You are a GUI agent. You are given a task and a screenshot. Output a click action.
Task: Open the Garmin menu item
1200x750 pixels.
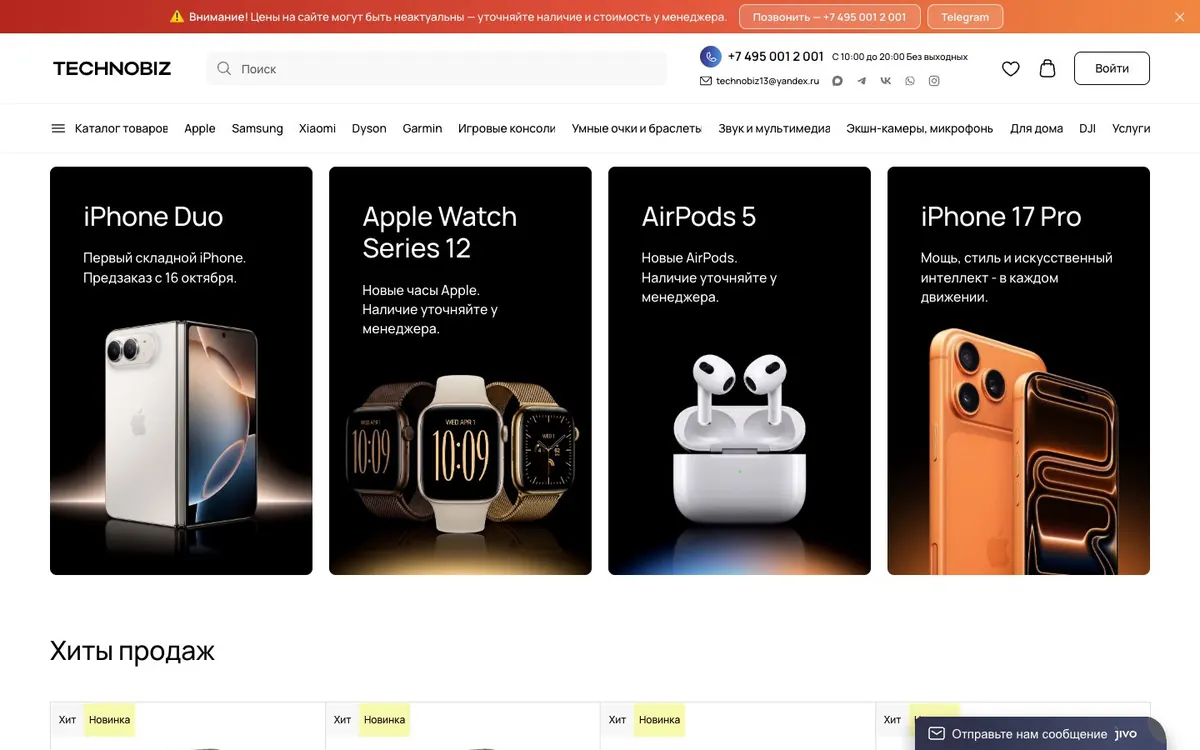(422, 128)
